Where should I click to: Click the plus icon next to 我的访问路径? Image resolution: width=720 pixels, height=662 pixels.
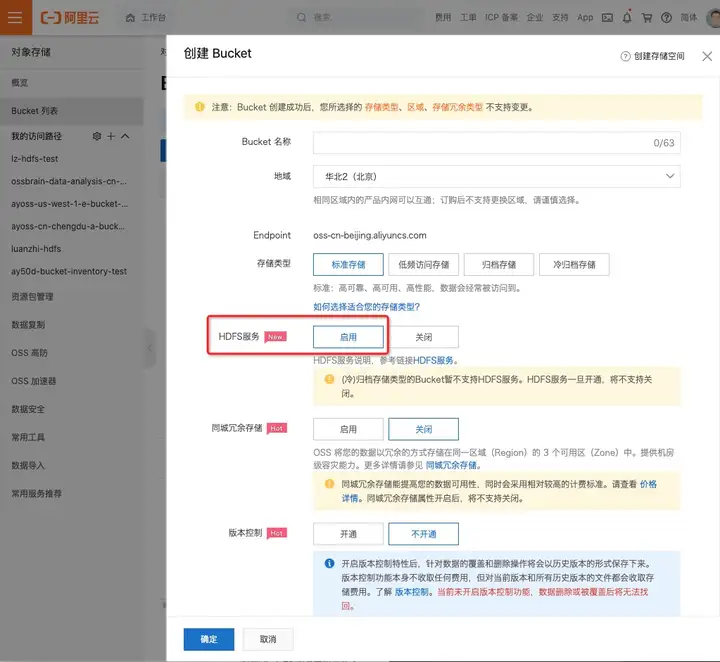click(x=111, y=136)
